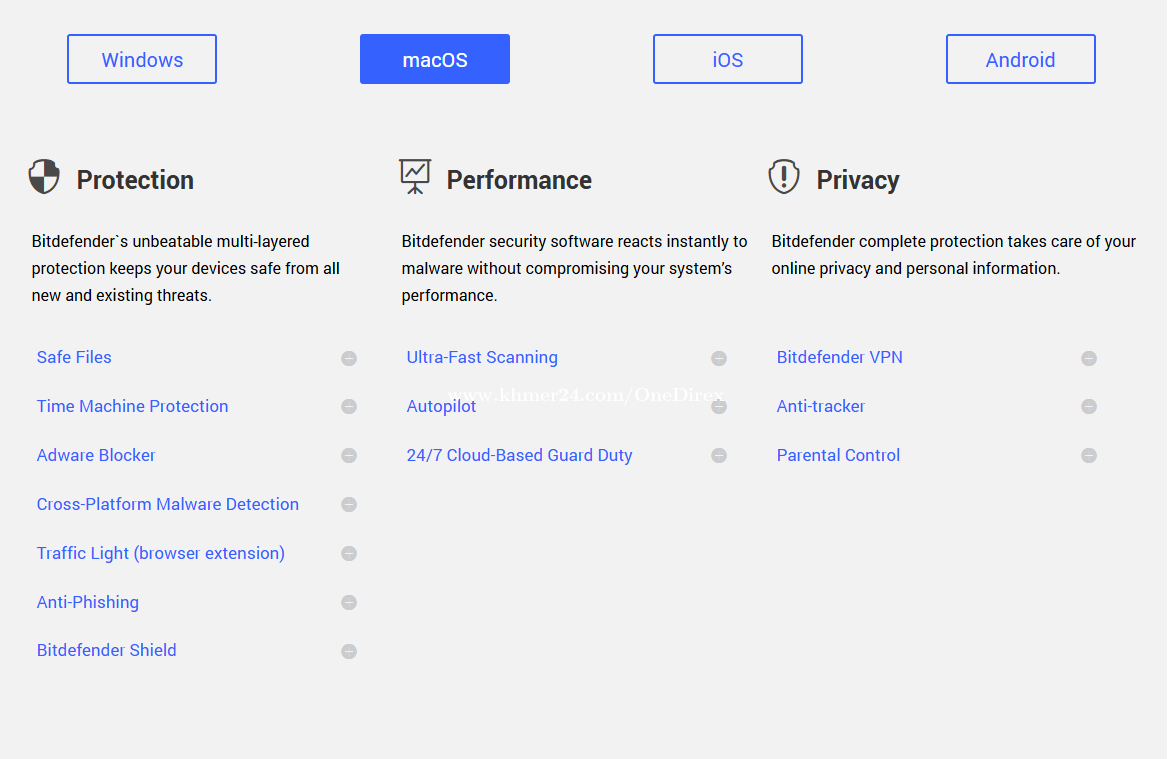Show the Android platform features
The width and height of the screenshot is (1171, 759).
(1020, 59)
